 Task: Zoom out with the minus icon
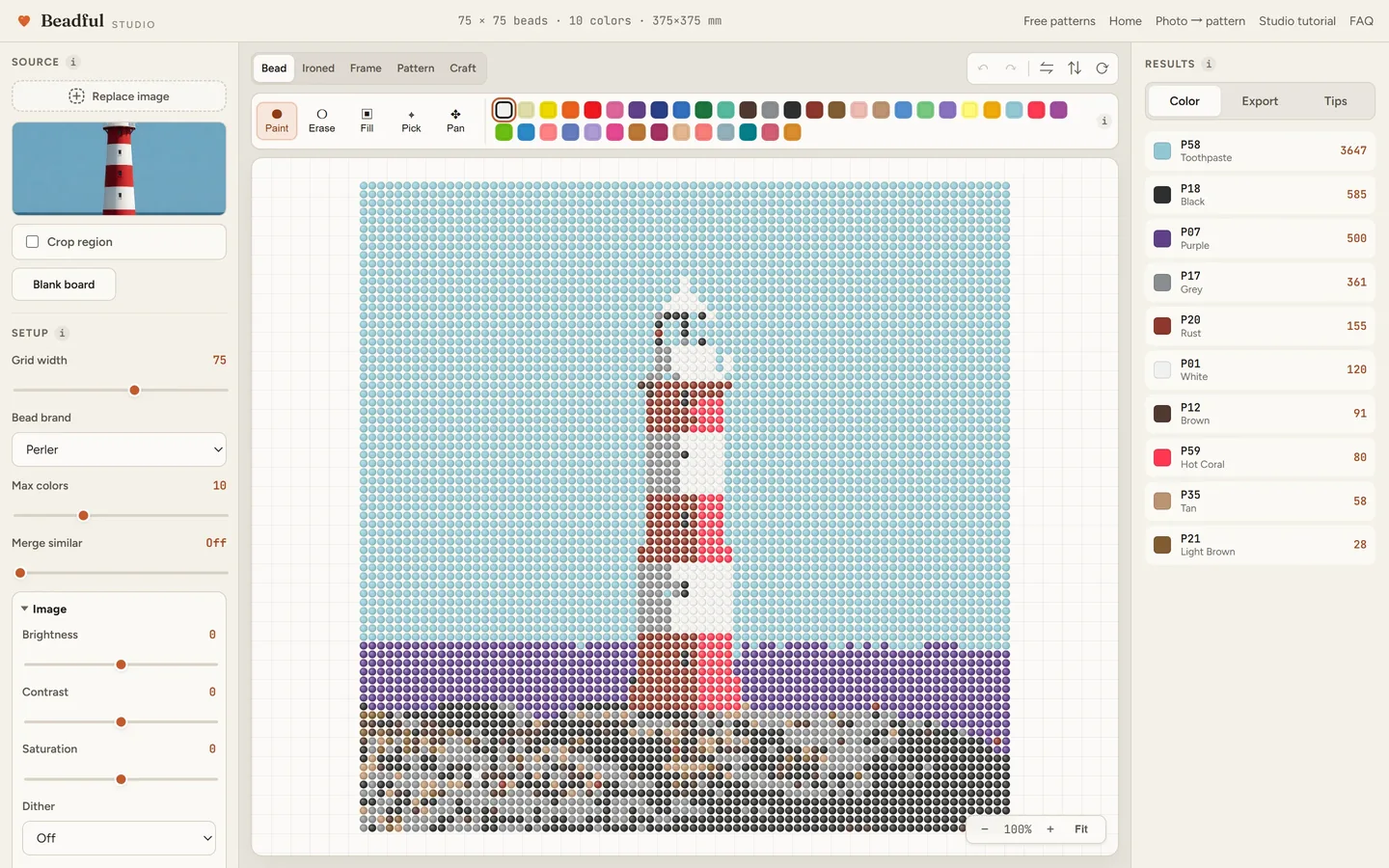tap(985, 829)
